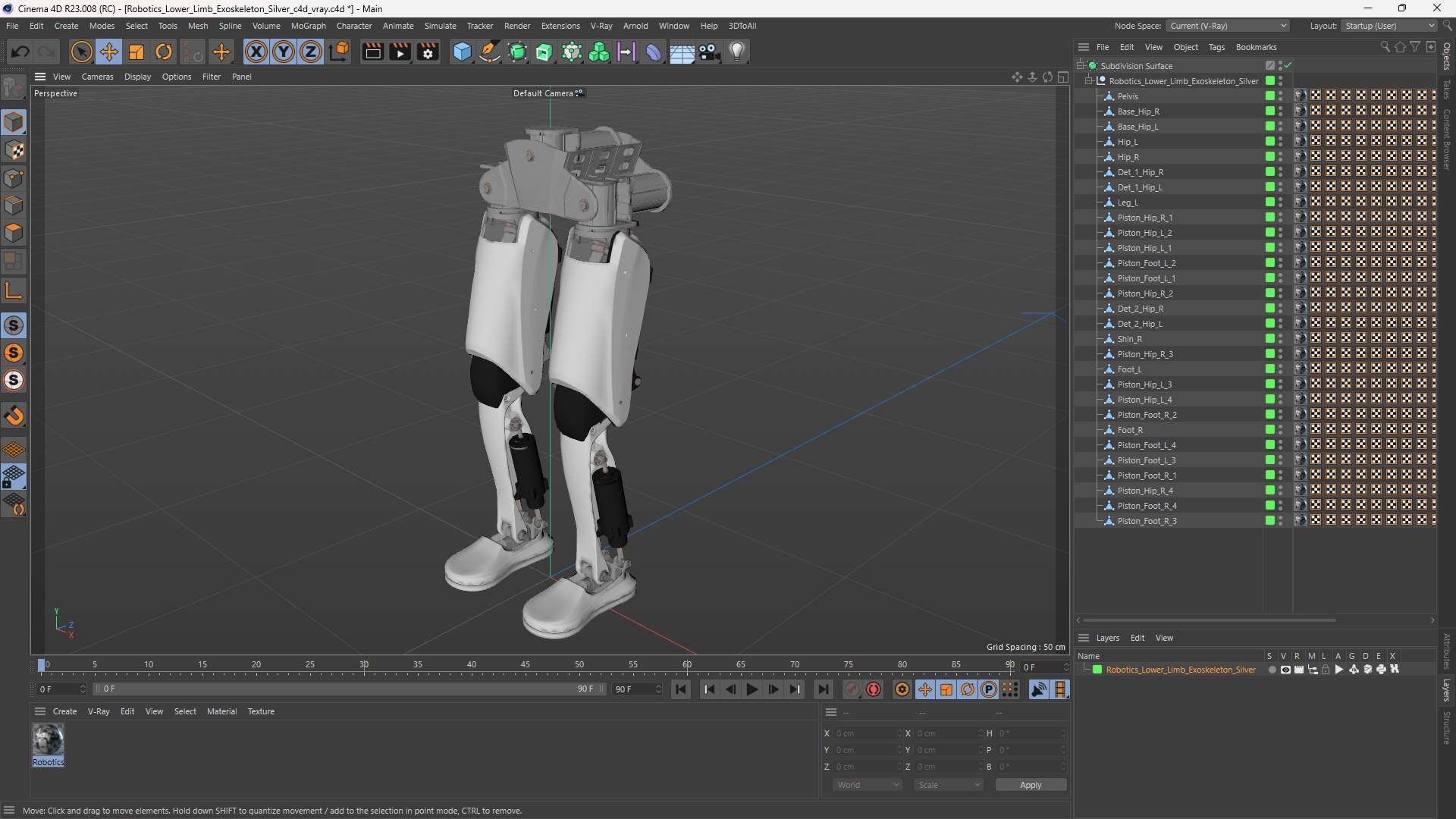1456x819 pixels.
Task: Toggle Autokeying record button
Action: [x=874, y=689]
